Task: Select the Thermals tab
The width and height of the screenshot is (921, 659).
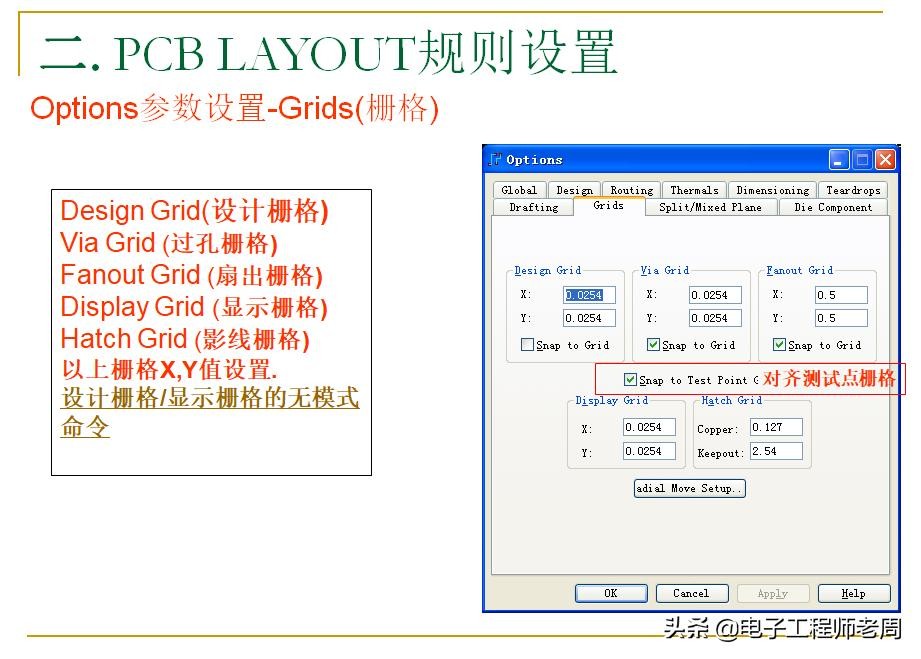Action: [694, 190]
